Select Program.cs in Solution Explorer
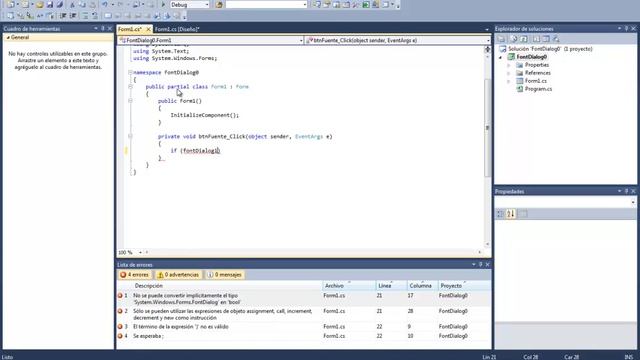640x360 pixels. click(x=538, y=89)
